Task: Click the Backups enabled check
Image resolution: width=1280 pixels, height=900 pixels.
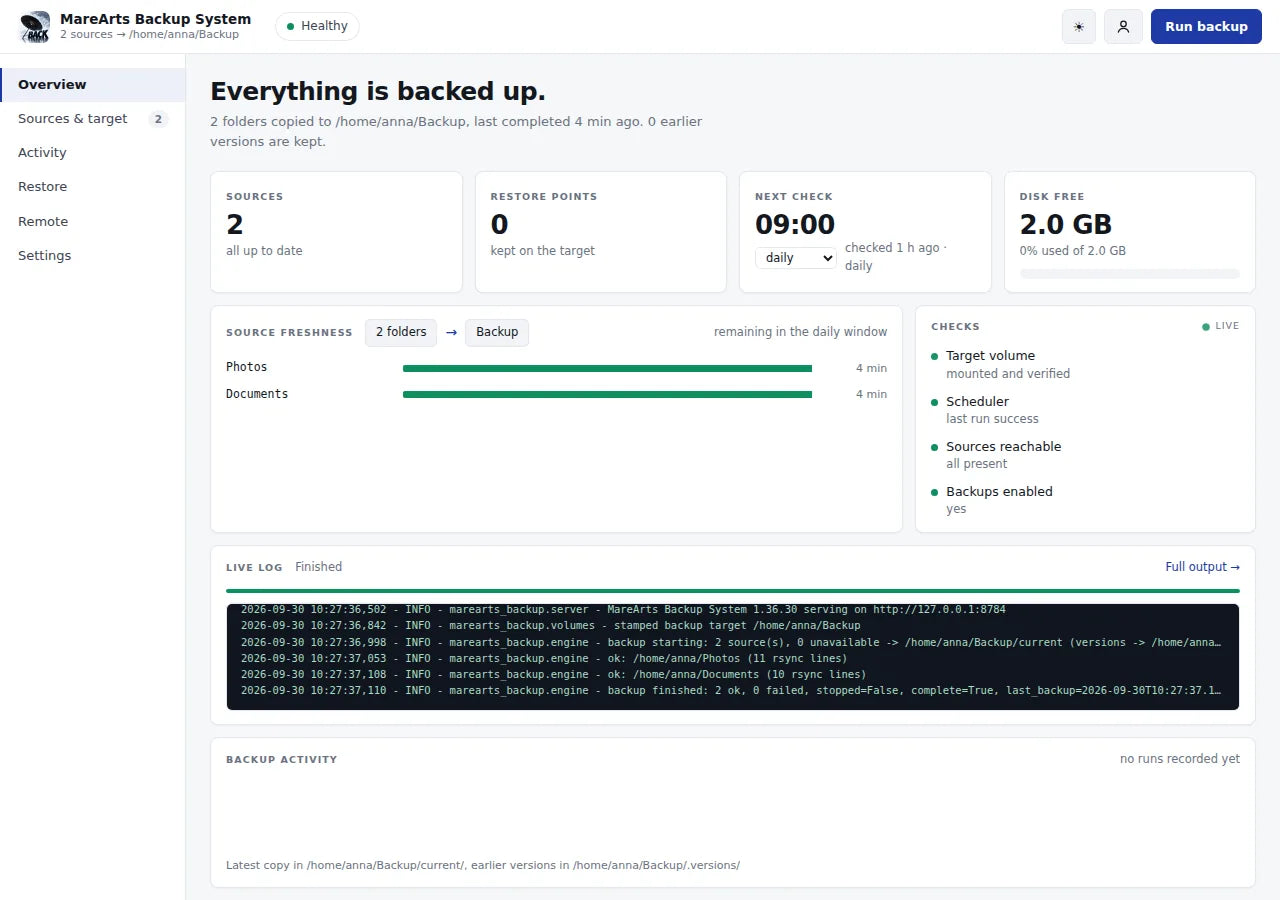Action: pos(1085,500)
